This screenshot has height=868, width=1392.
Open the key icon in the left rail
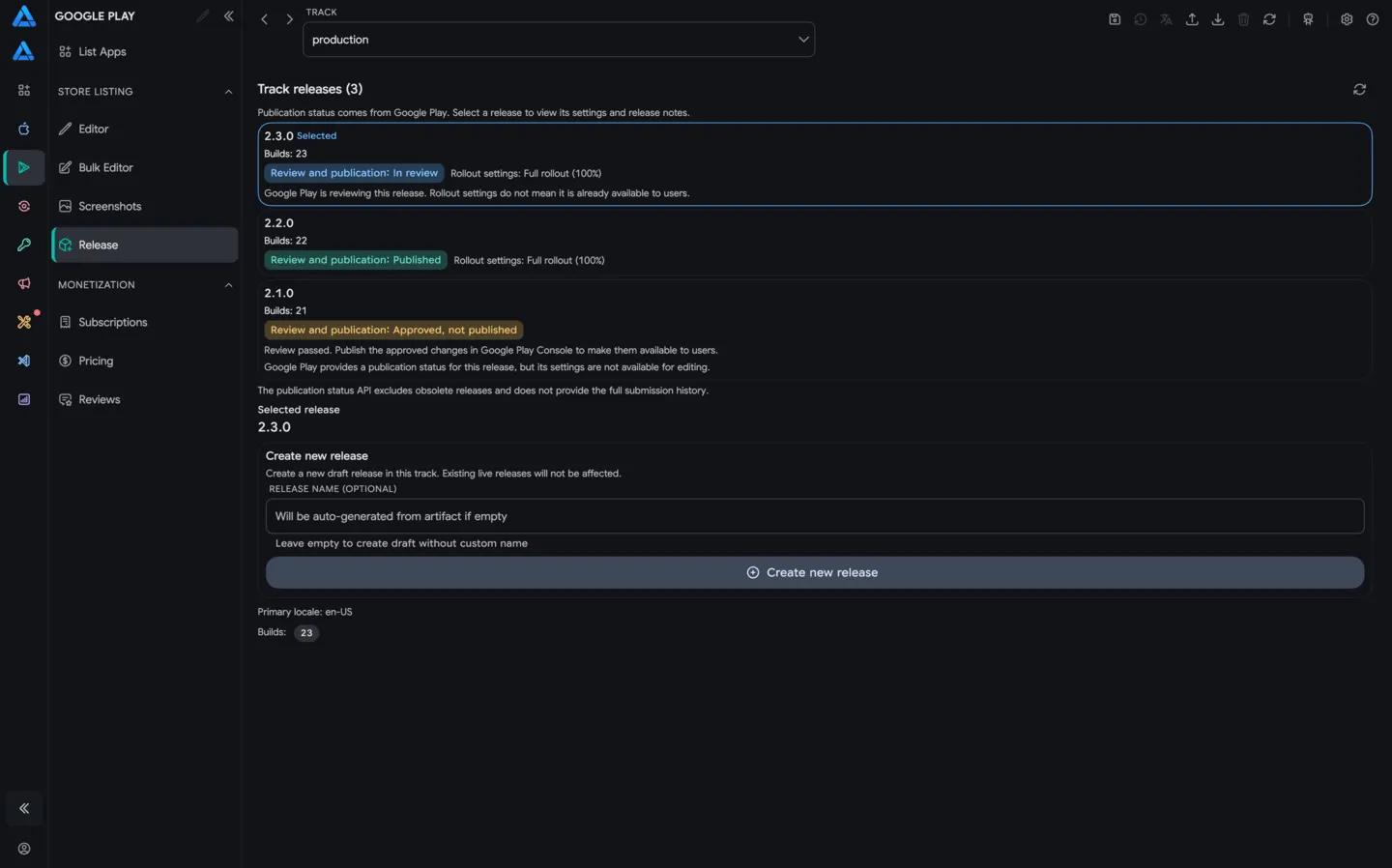[x=24, y=245]
